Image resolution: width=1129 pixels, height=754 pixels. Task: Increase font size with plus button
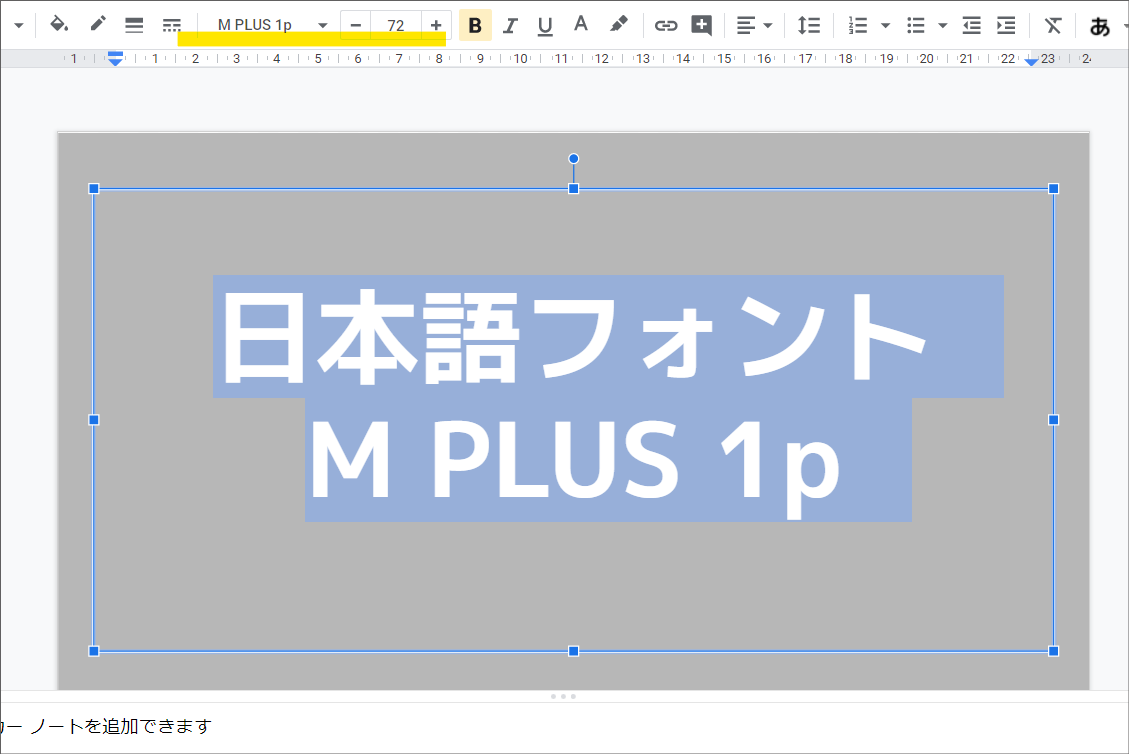point(436,25)
